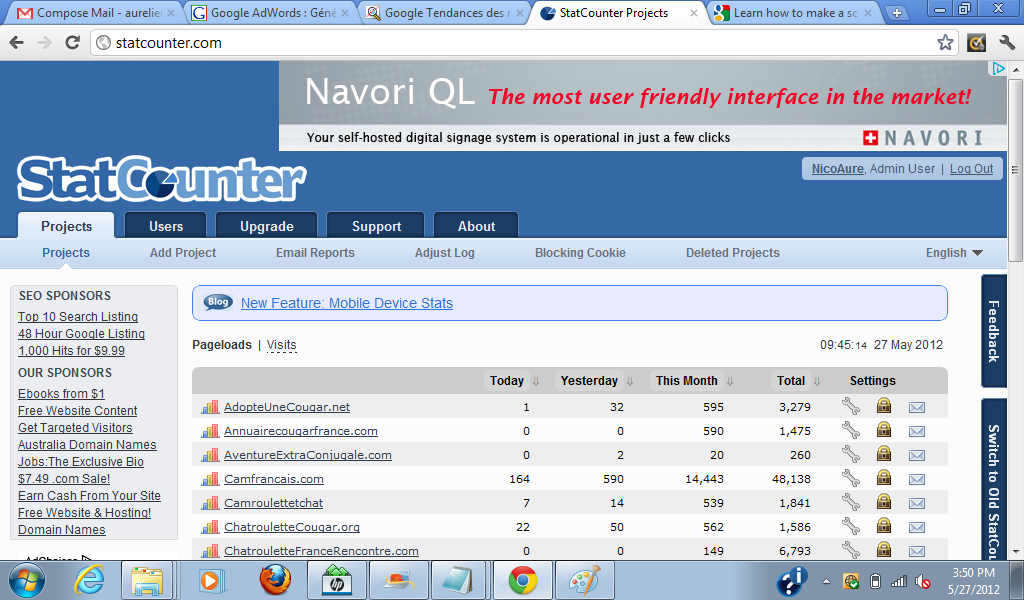Open stats chart icon for Camfrancais.com
The height and width of the screenshot is (600, 1024).
210,479
